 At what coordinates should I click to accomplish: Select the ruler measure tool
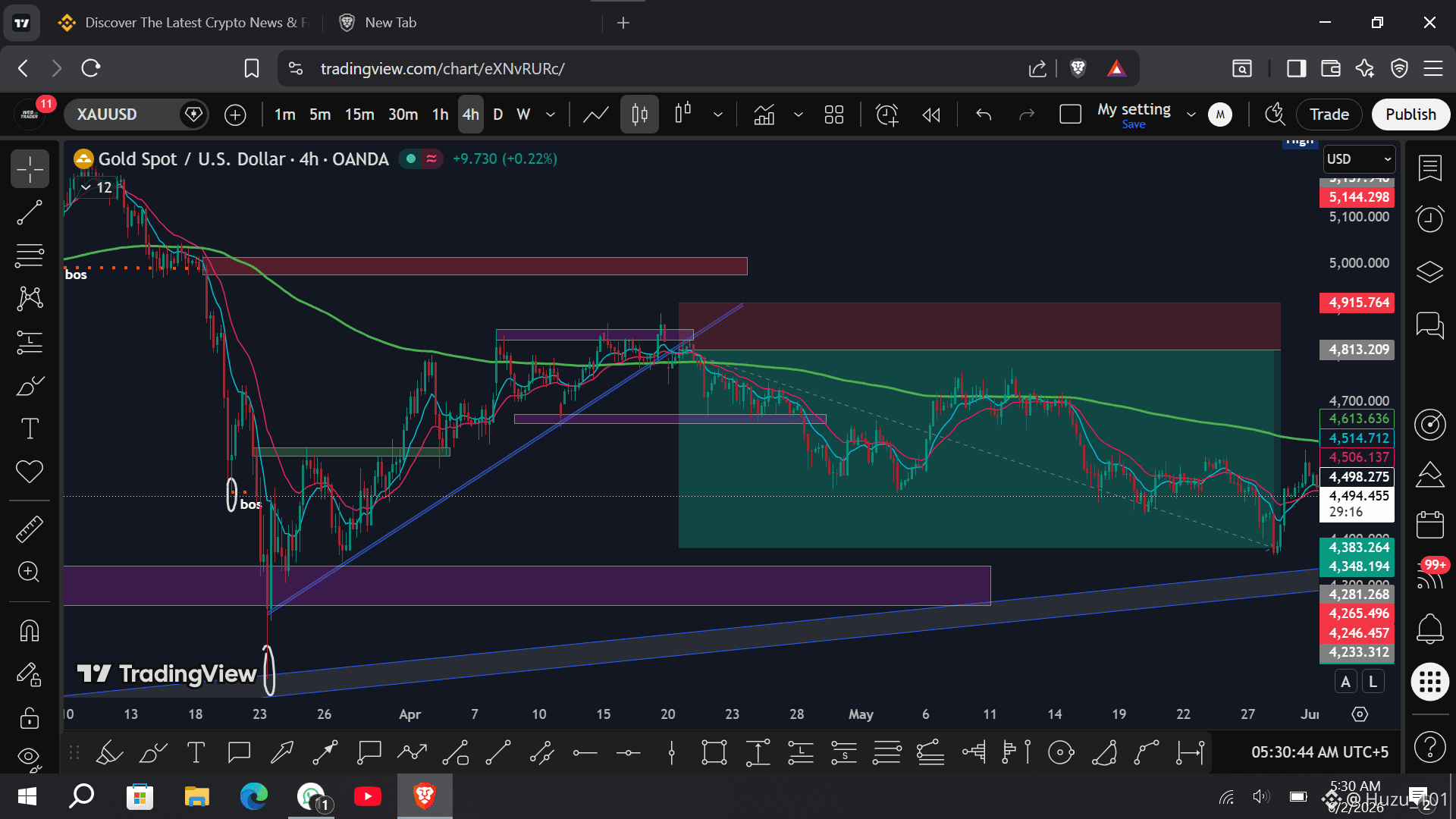click(30, 529)
